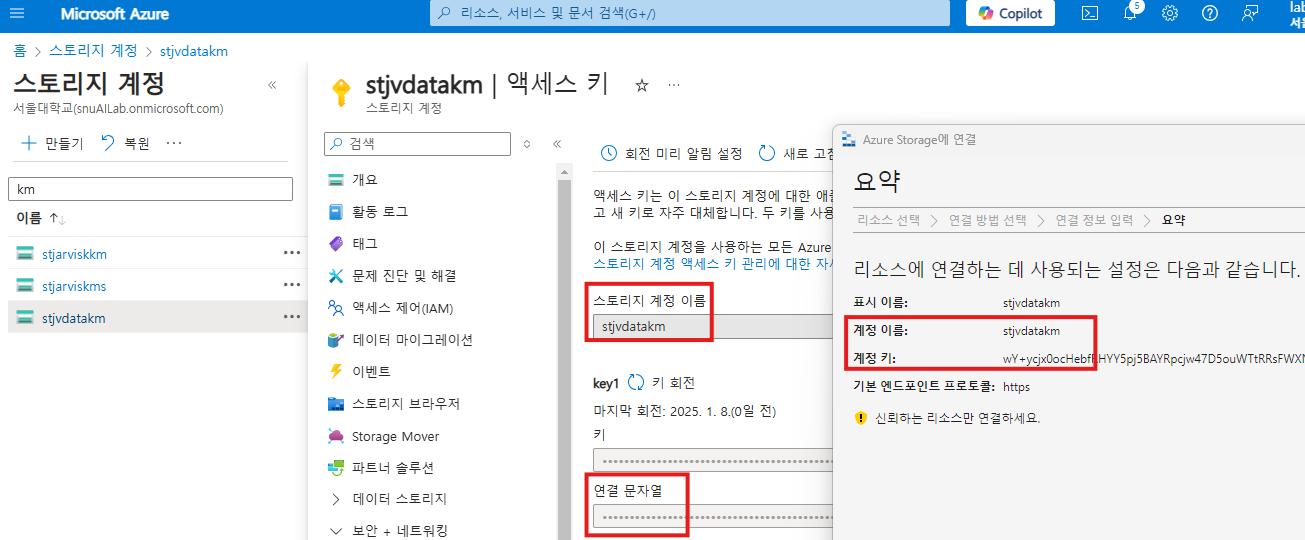The width and height of the screenshot is (1305, 540).
Task: Click the Microsoft Azure home logo text
Action: 115,14
